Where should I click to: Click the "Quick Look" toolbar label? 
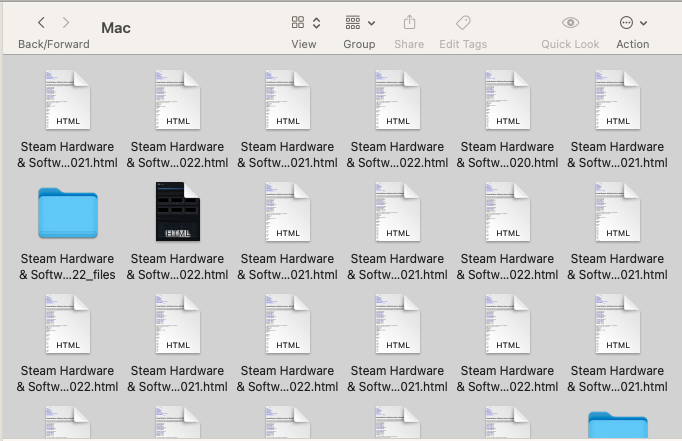pos(570,44)
